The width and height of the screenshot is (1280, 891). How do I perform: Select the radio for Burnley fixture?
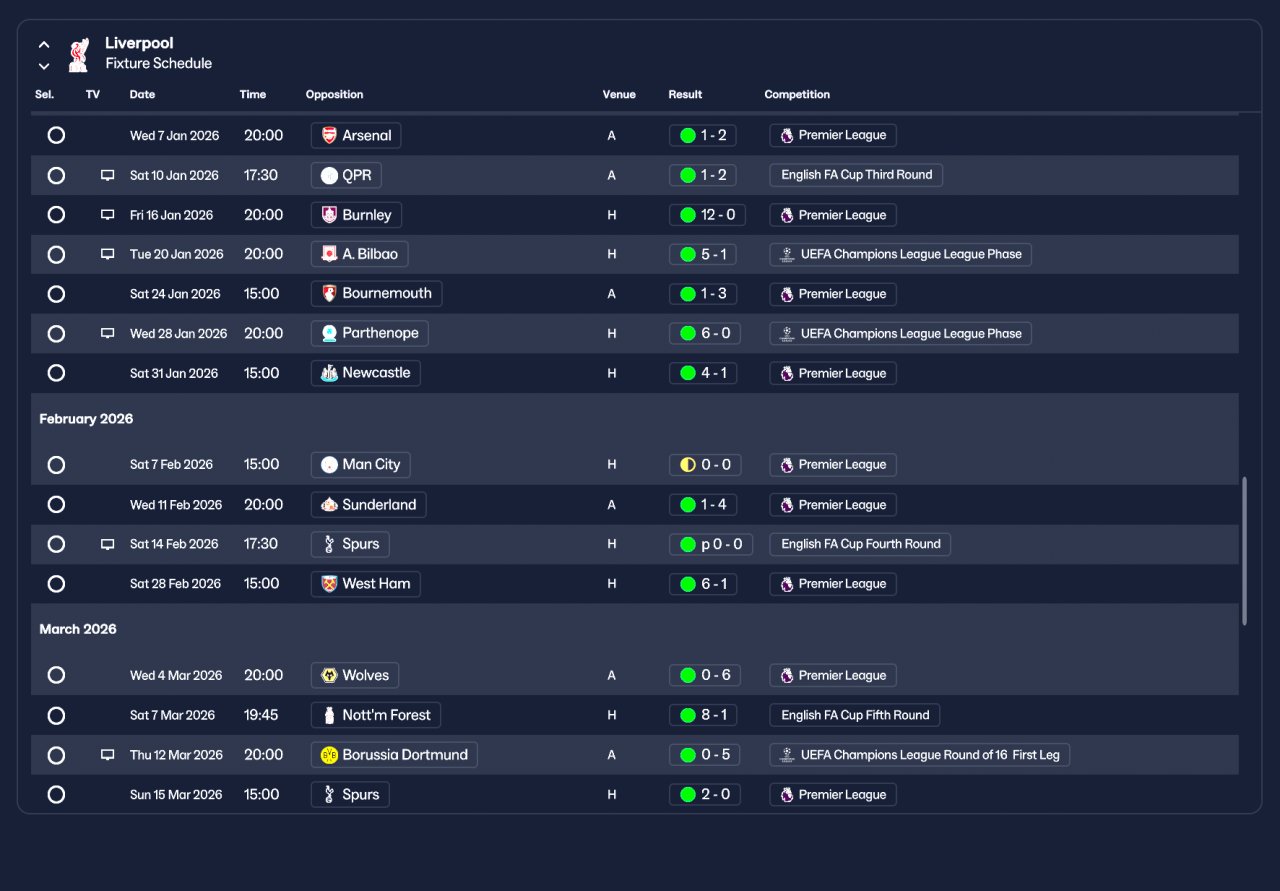pyautogui.click(x=56, y=215)
